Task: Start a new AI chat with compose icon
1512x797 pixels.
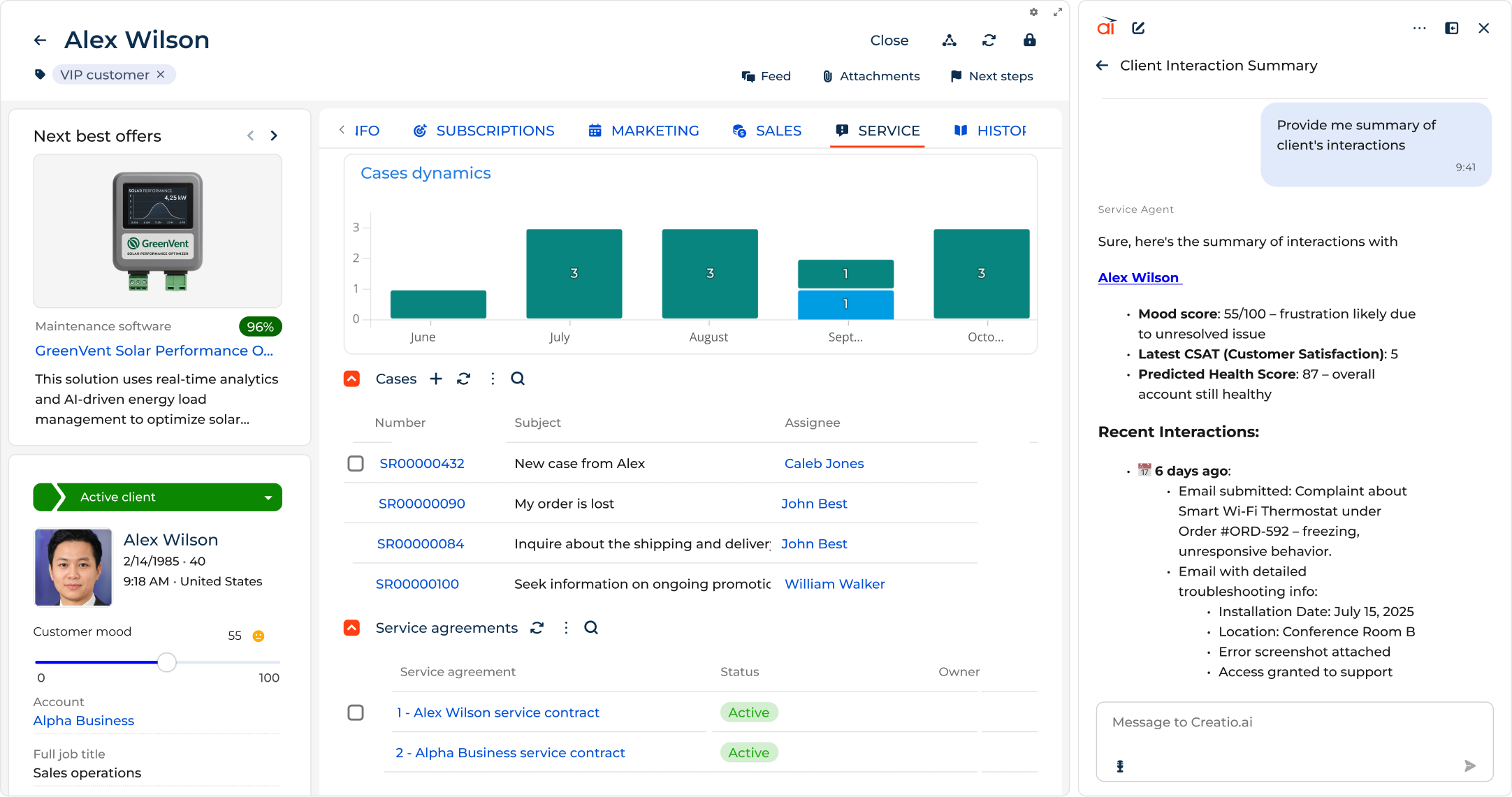Action: coord(1139,27)
